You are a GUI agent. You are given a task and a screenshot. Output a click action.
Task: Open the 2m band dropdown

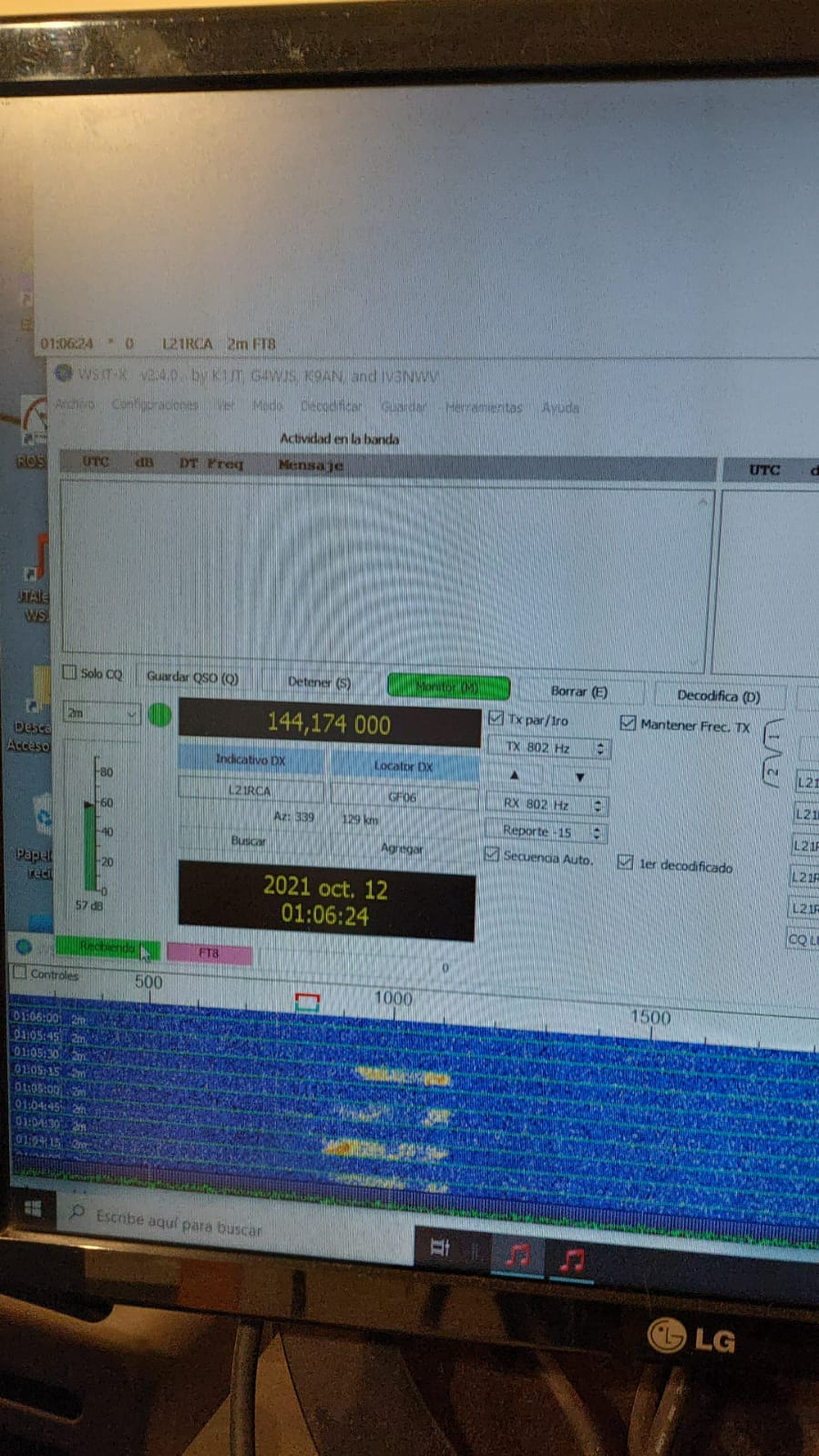[100, 714]
